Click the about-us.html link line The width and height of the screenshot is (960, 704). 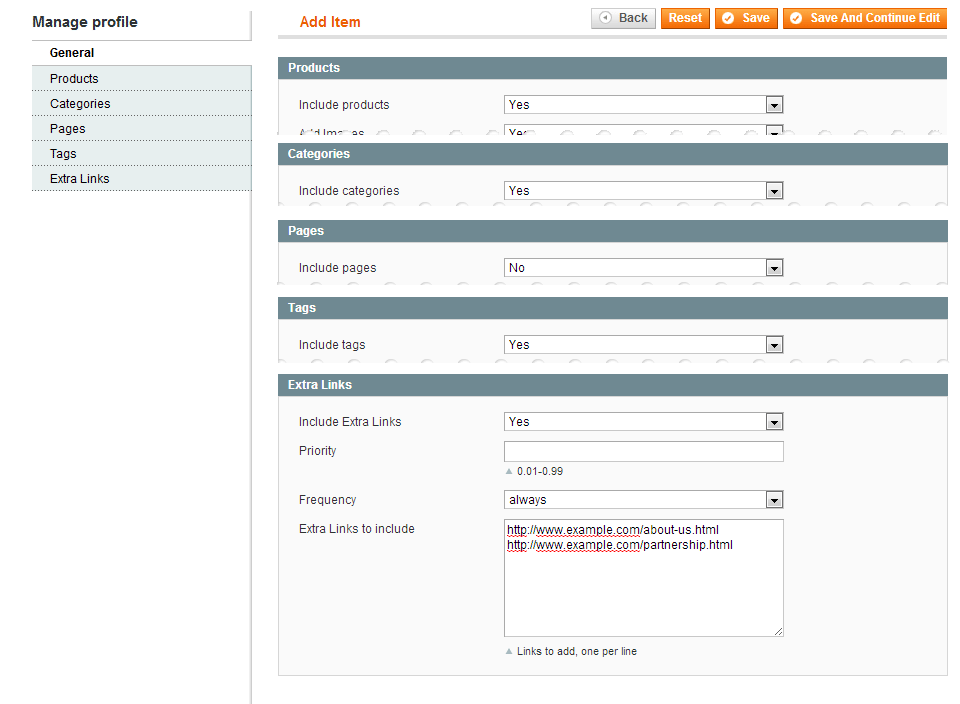(613, 530)
